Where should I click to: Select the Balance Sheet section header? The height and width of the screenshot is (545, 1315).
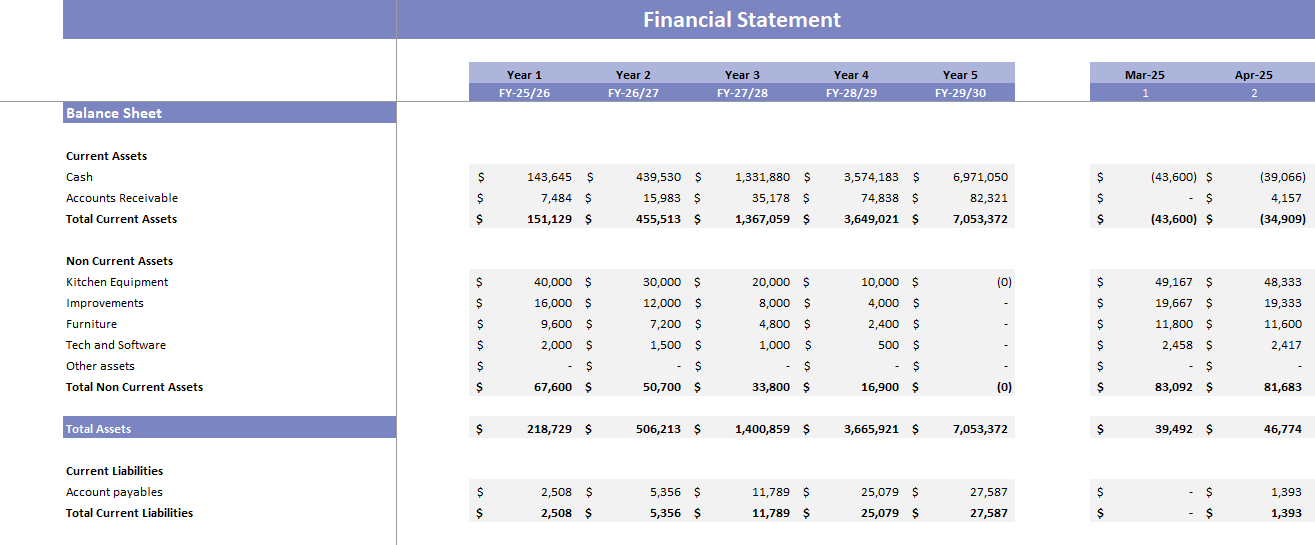pyautogui.click(x=229, y=113)
